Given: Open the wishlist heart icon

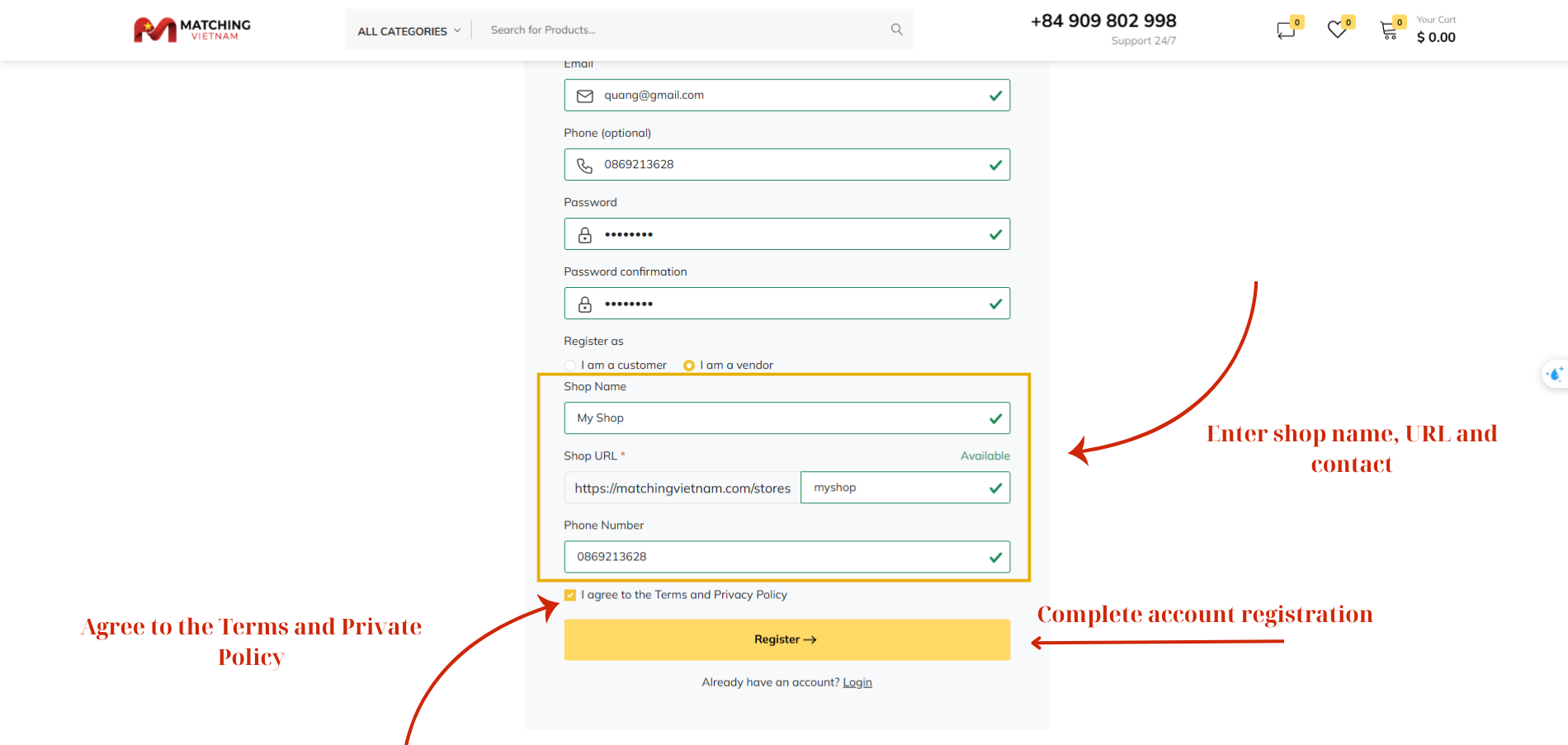Looking at the screenshot, I should tap(1337, 31).
